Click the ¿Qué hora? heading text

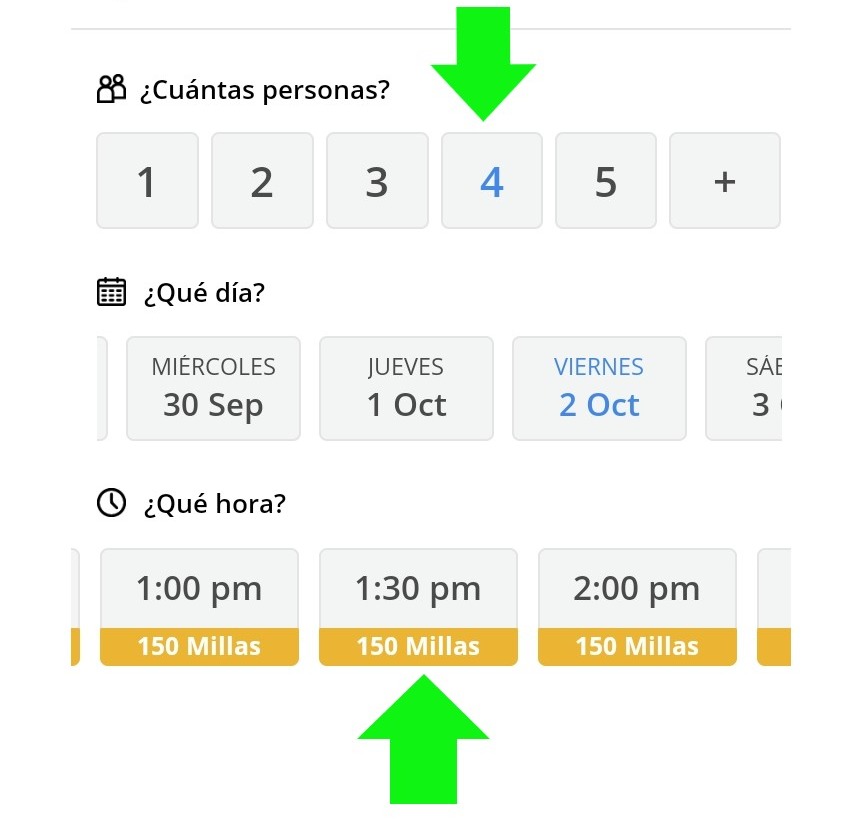tap(214, 503)
